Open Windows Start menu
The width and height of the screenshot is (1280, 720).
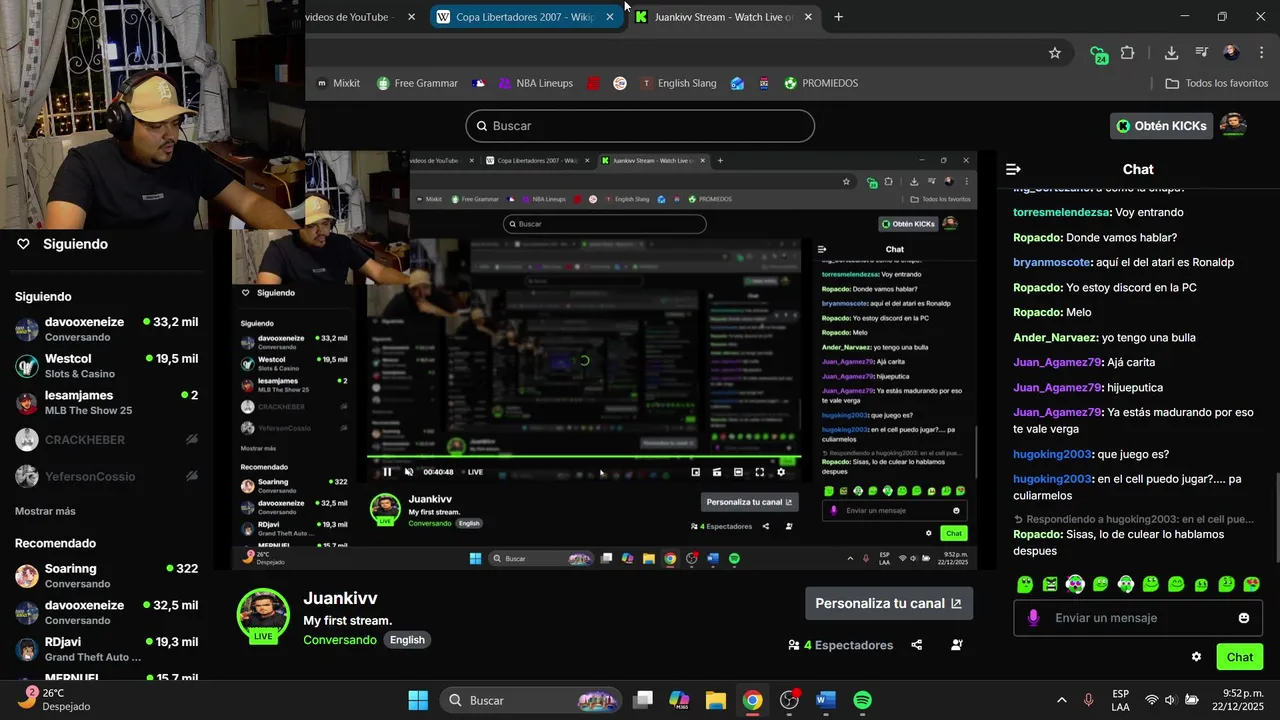pyautogui.click(x=418, y=700)
